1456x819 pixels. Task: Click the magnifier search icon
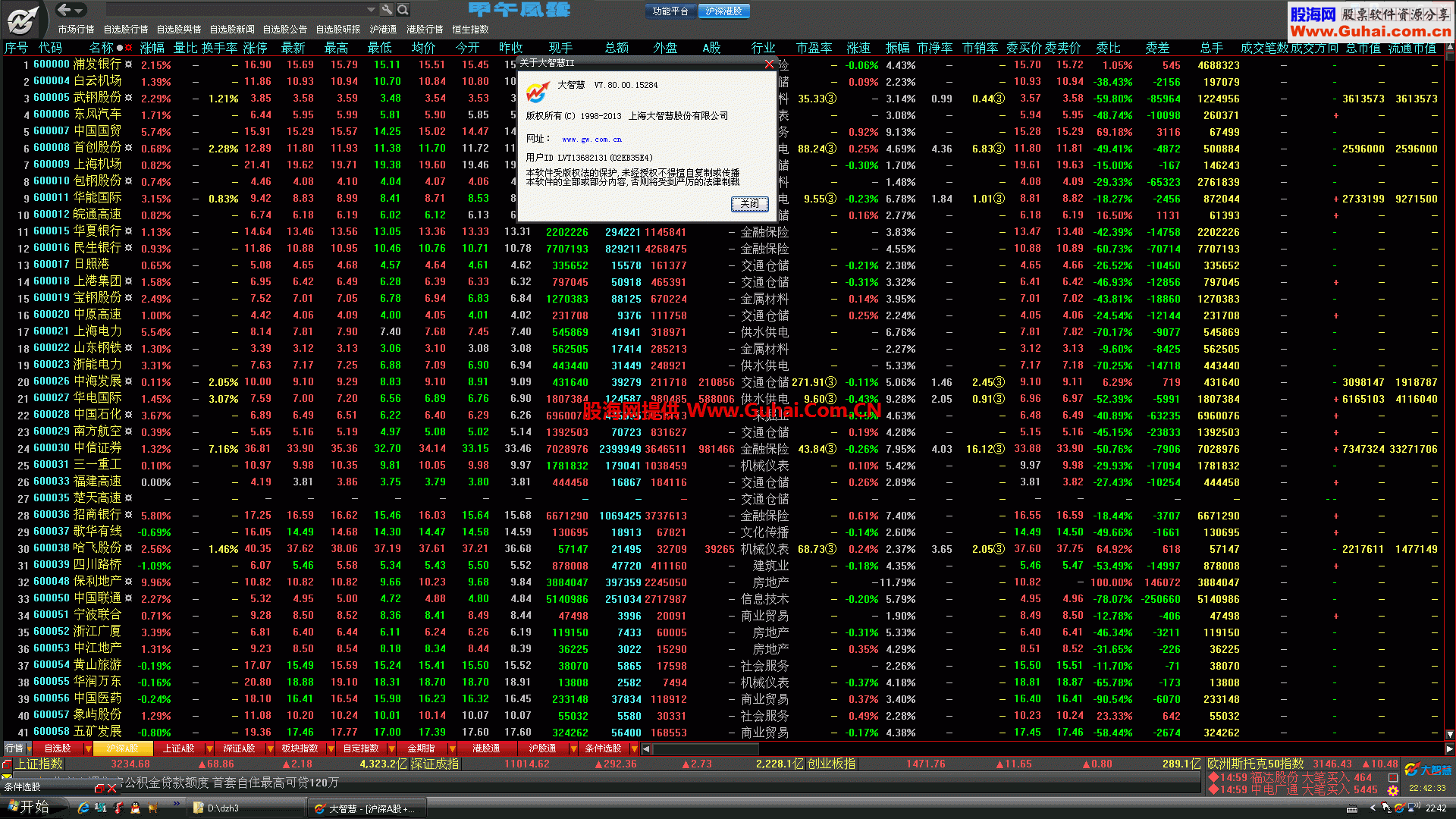click(x=403, y=10)
